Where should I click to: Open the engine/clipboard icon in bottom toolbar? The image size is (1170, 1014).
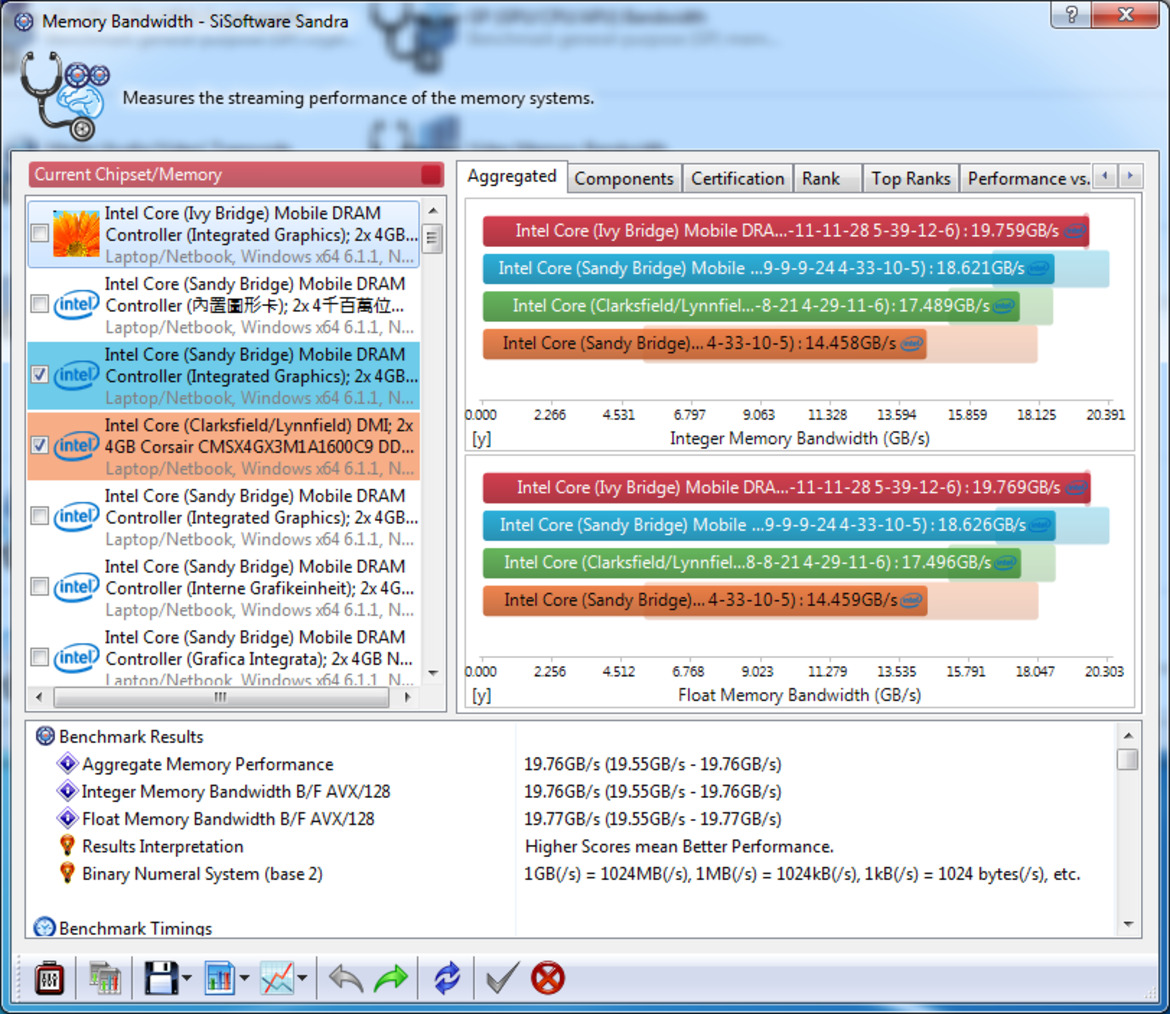(x=49, y=978)
